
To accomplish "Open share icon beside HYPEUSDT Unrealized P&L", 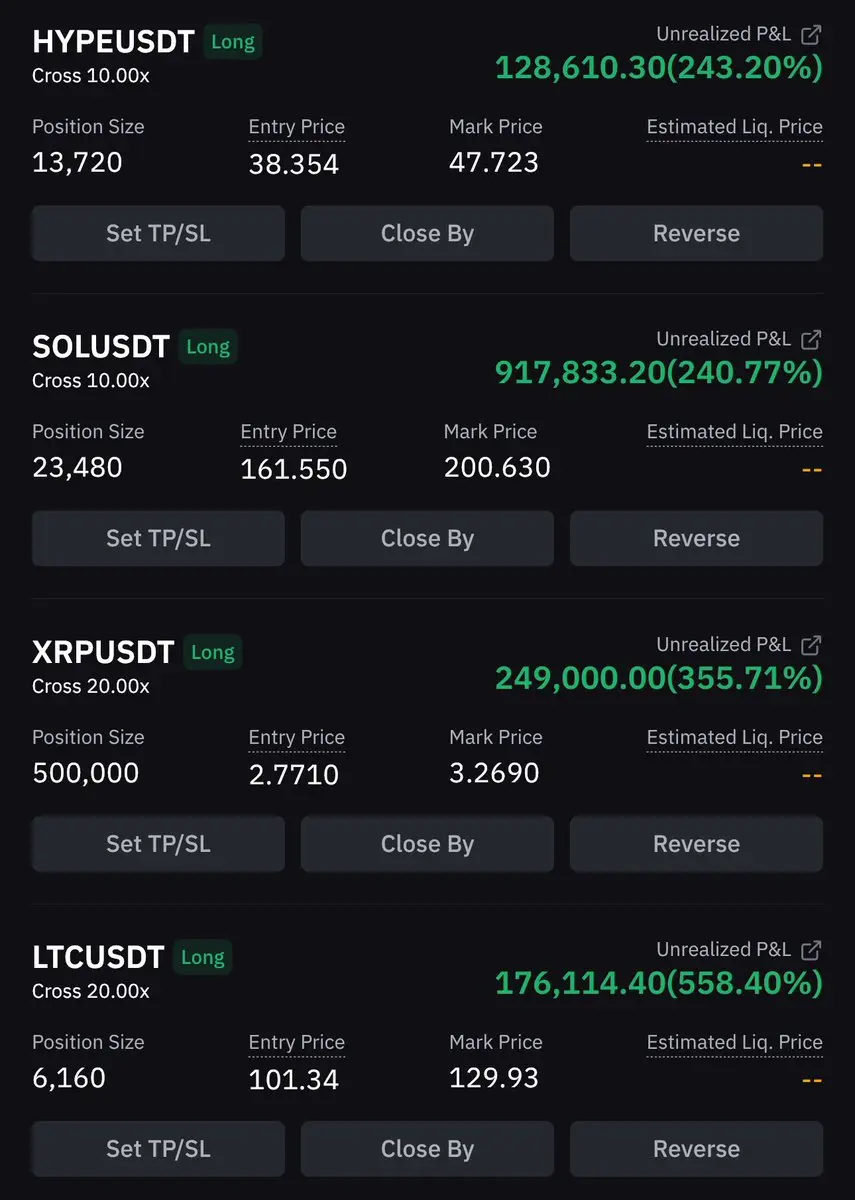I will [812, 34].
